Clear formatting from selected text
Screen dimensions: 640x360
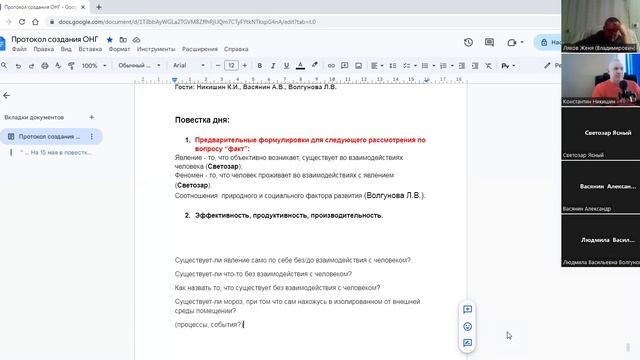click(489, 66)
